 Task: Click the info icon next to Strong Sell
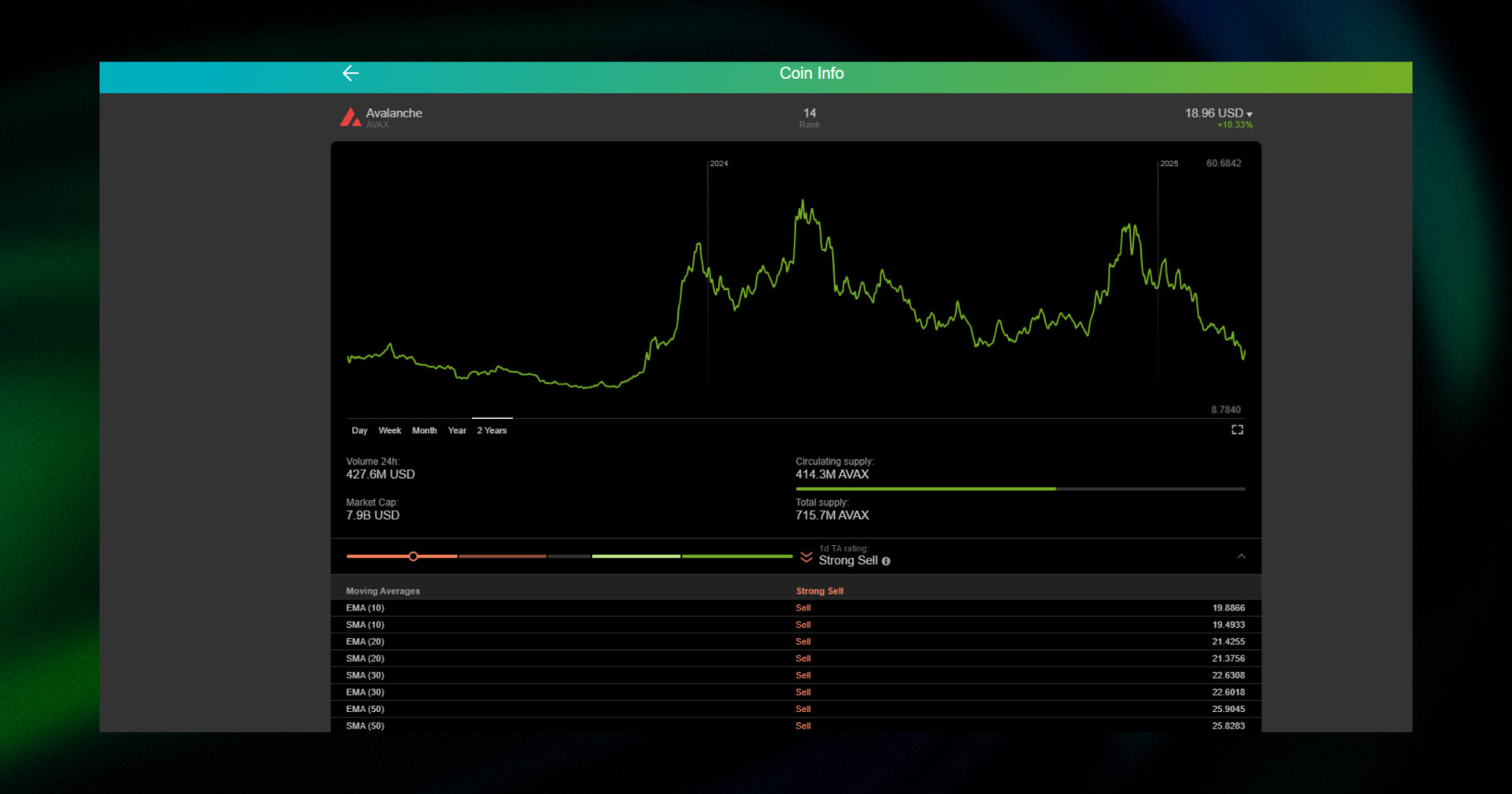click(x=886, y=561)
